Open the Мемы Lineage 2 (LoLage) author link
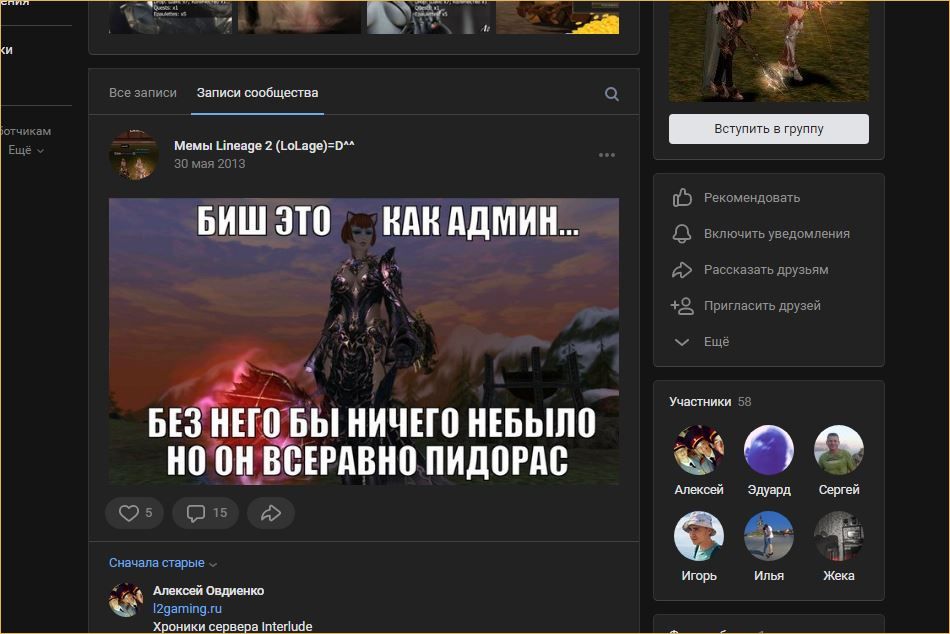The height and width of the screenshot is (634, 950). [264, 145]
